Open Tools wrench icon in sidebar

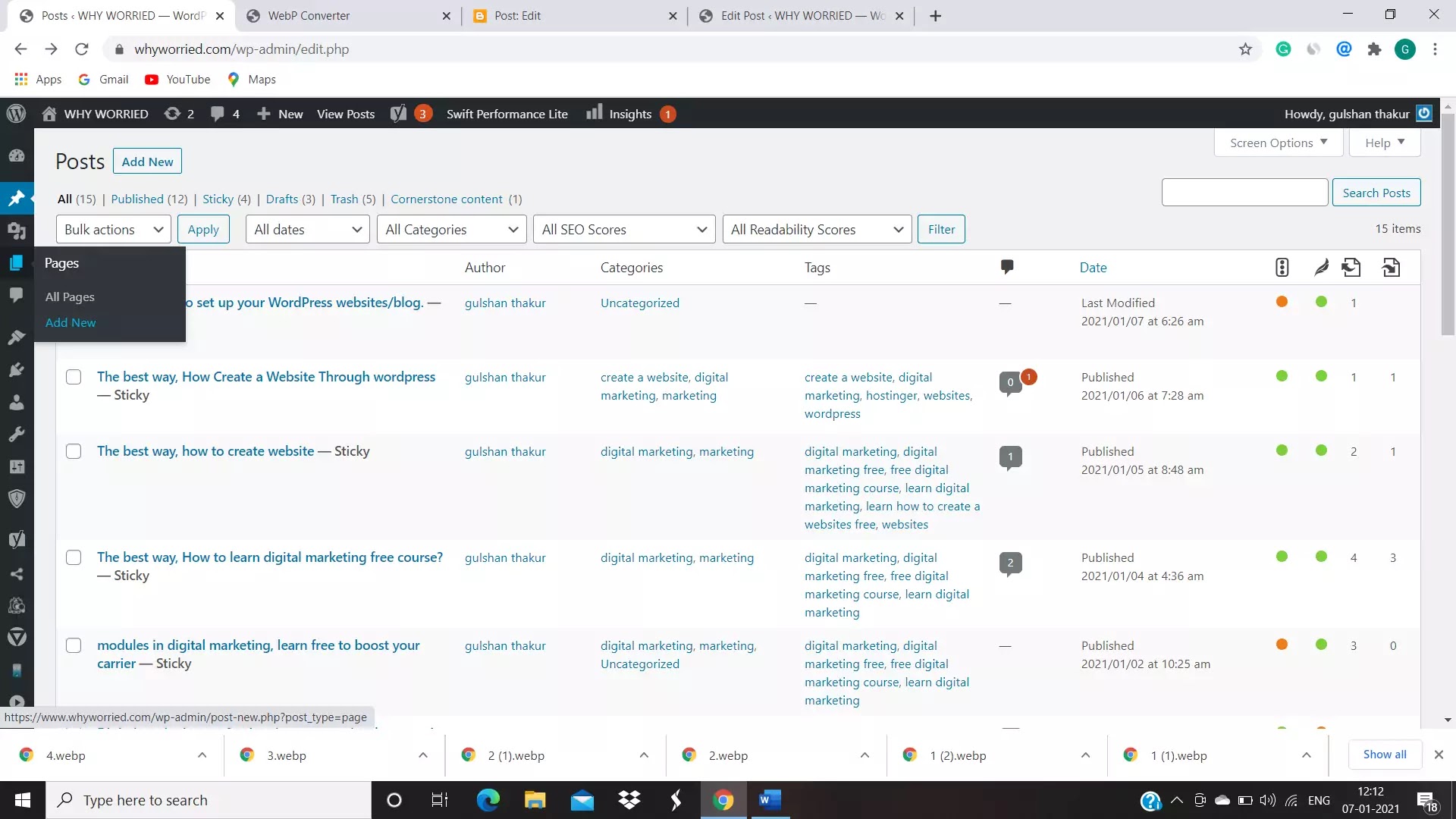[x=17, y=435]
